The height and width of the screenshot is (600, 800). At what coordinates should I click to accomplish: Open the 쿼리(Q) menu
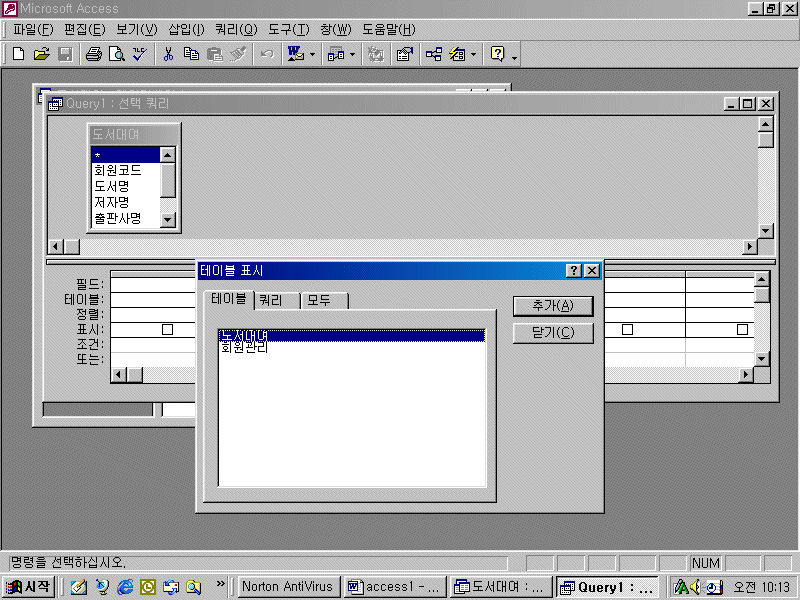(x=235, y=29)
